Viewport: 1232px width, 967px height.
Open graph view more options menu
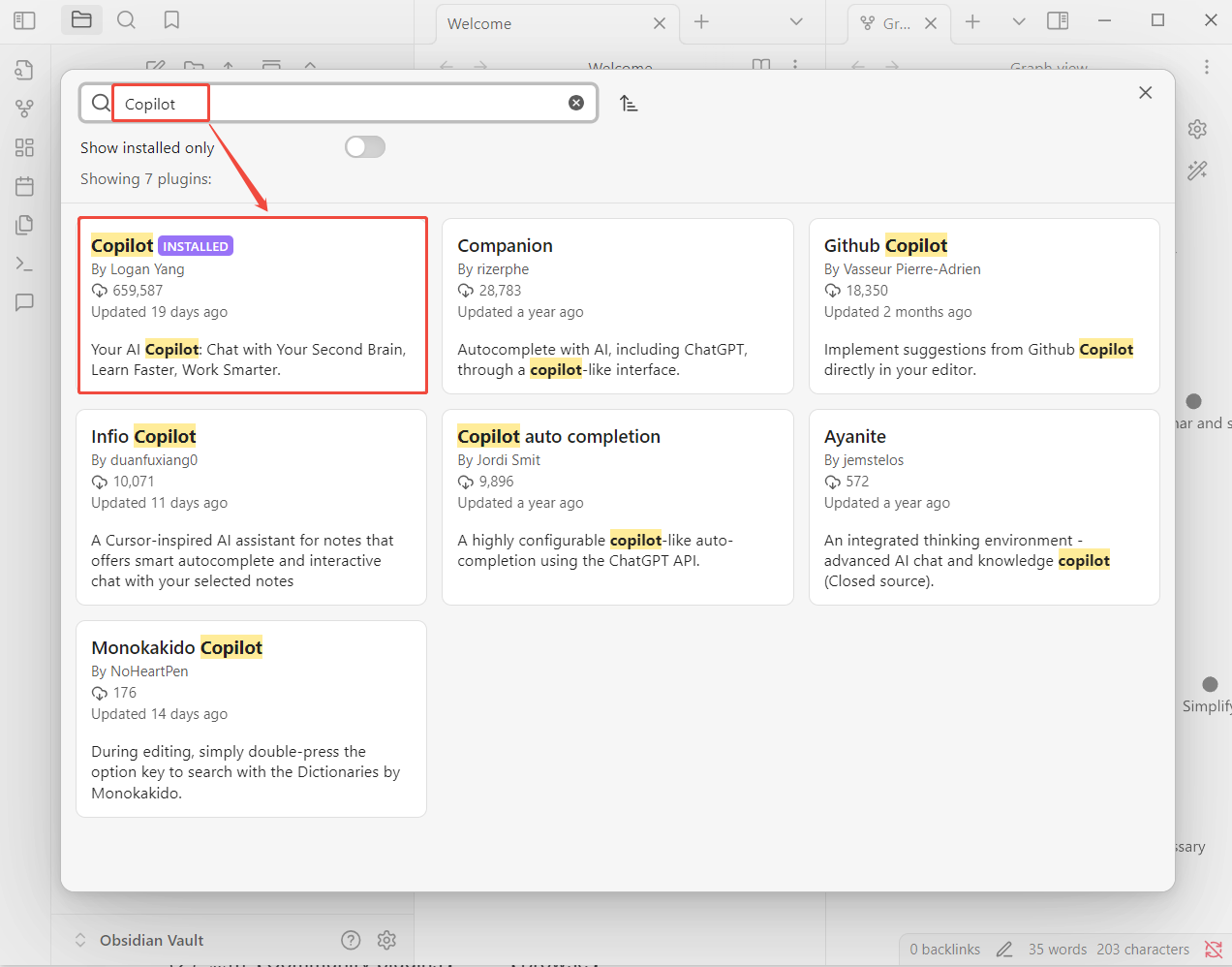click(x=1207, y=67)
